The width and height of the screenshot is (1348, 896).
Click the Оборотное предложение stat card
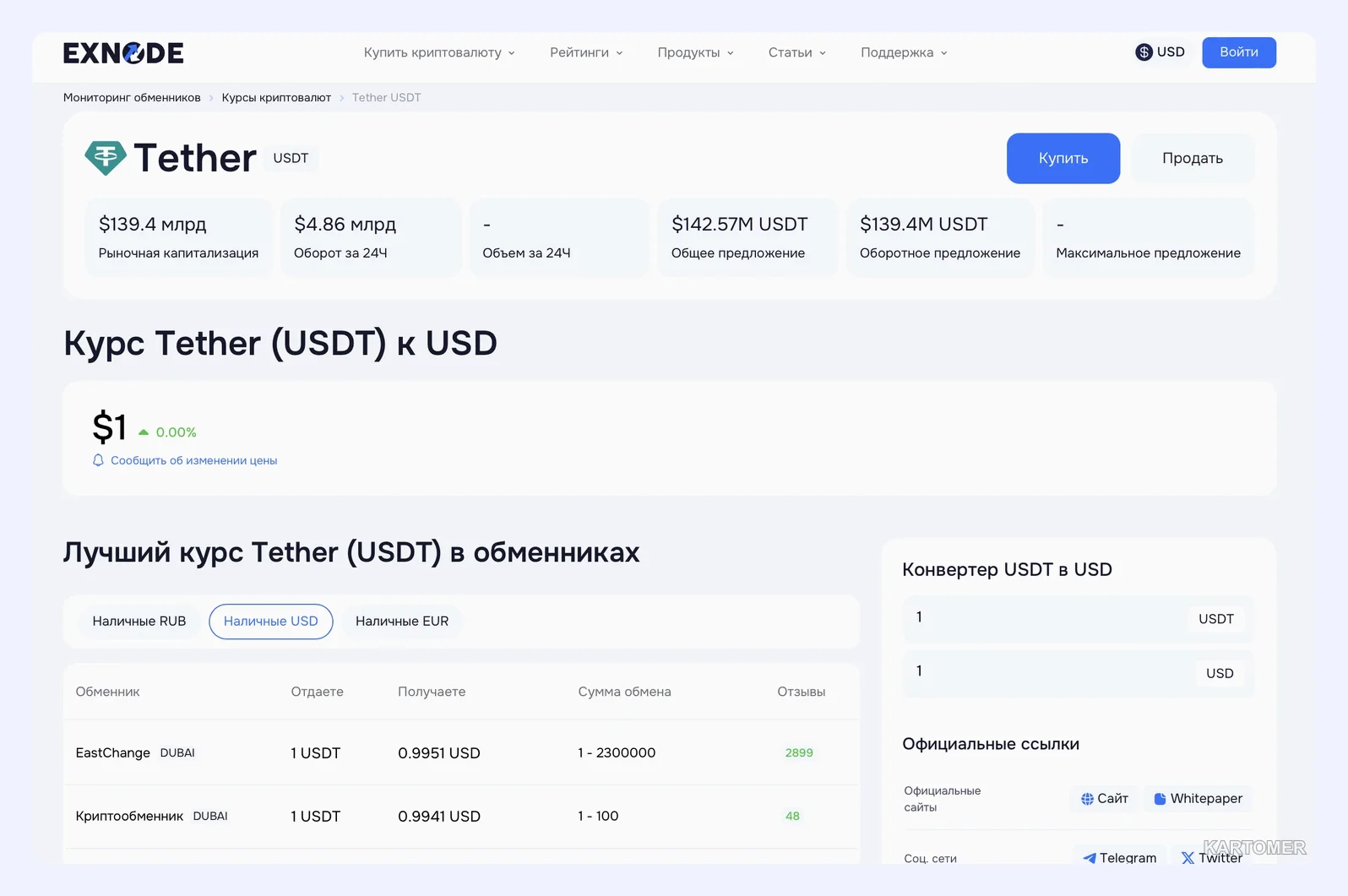pos(940,238)
